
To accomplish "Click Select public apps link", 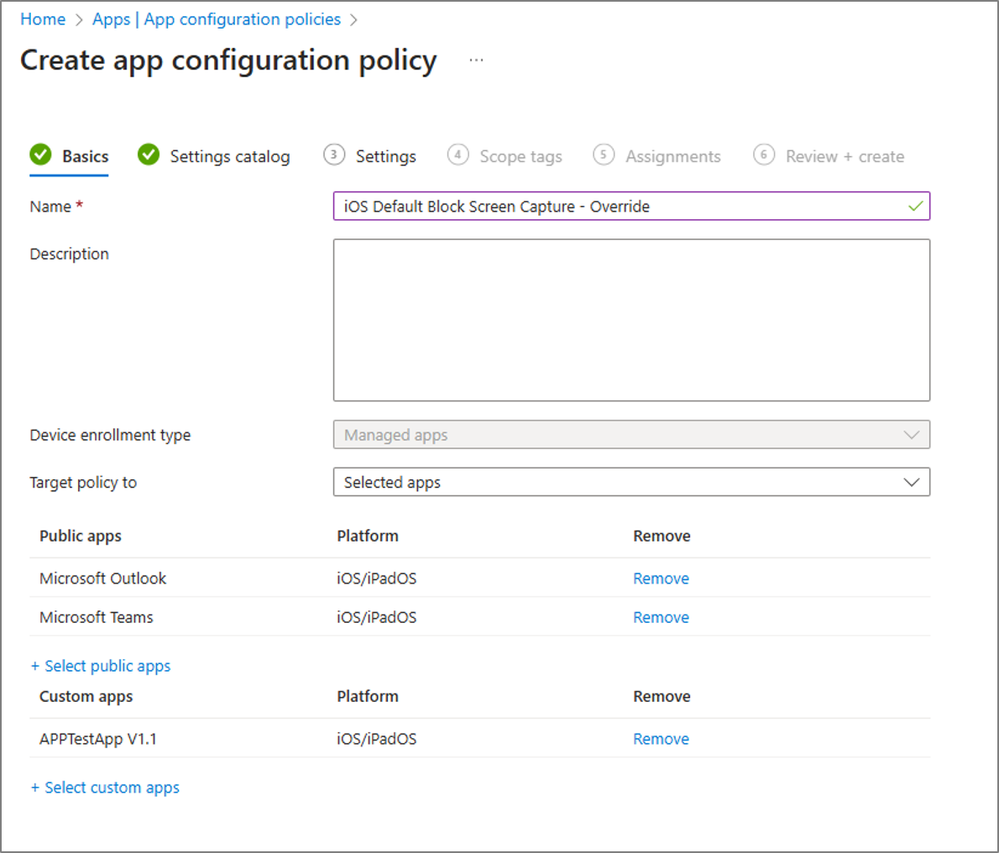I will tap(101, 666).
